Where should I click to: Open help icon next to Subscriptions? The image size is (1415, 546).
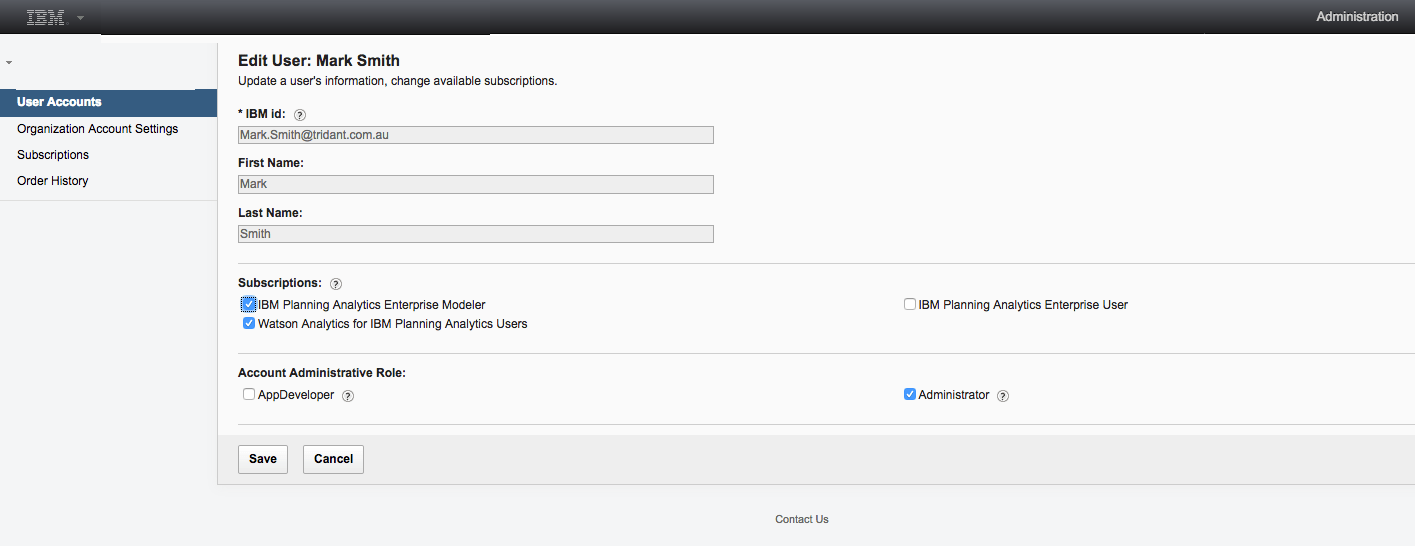coord(336,284)
